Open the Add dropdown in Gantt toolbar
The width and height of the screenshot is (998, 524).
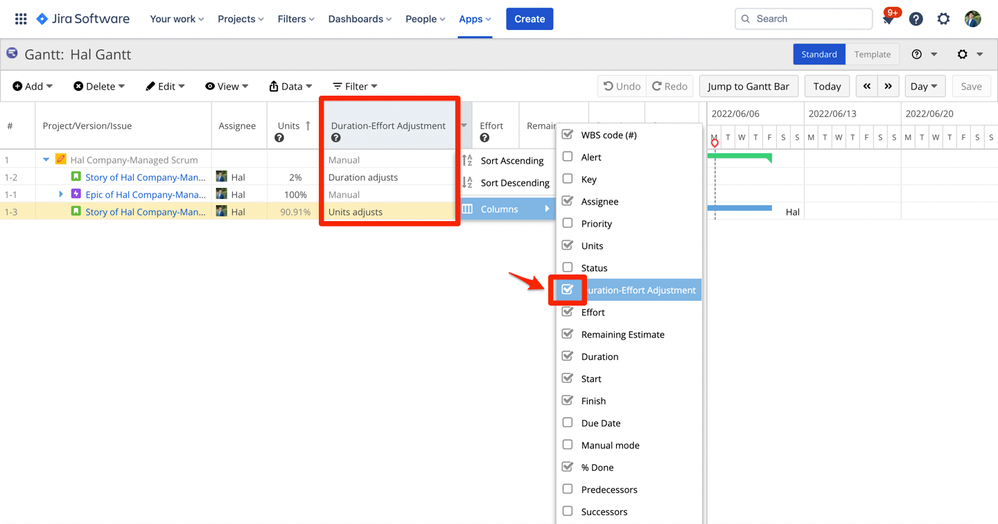pos(32,86)
